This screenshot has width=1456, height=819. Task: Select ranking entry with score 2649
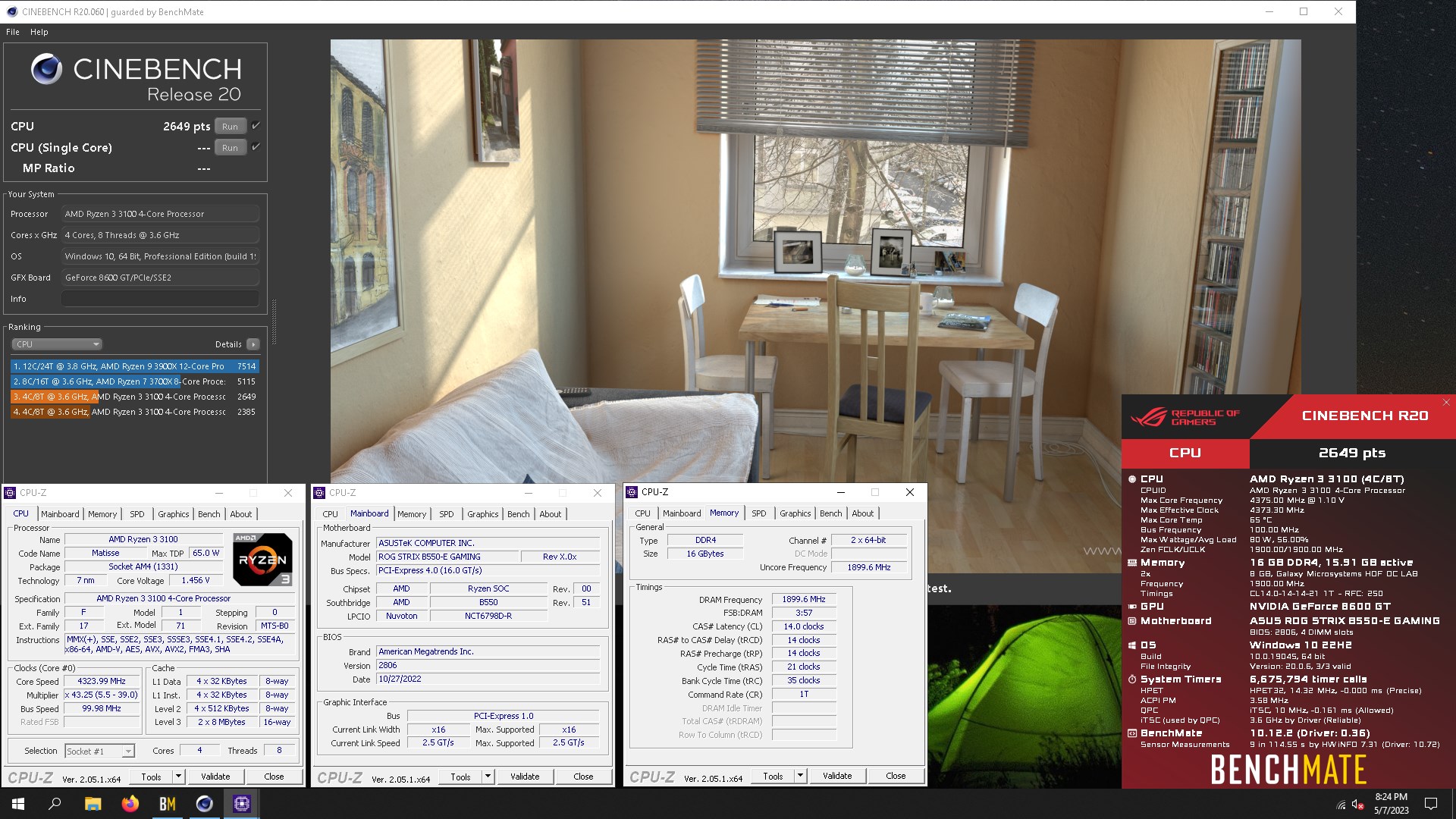click(135, 397)
